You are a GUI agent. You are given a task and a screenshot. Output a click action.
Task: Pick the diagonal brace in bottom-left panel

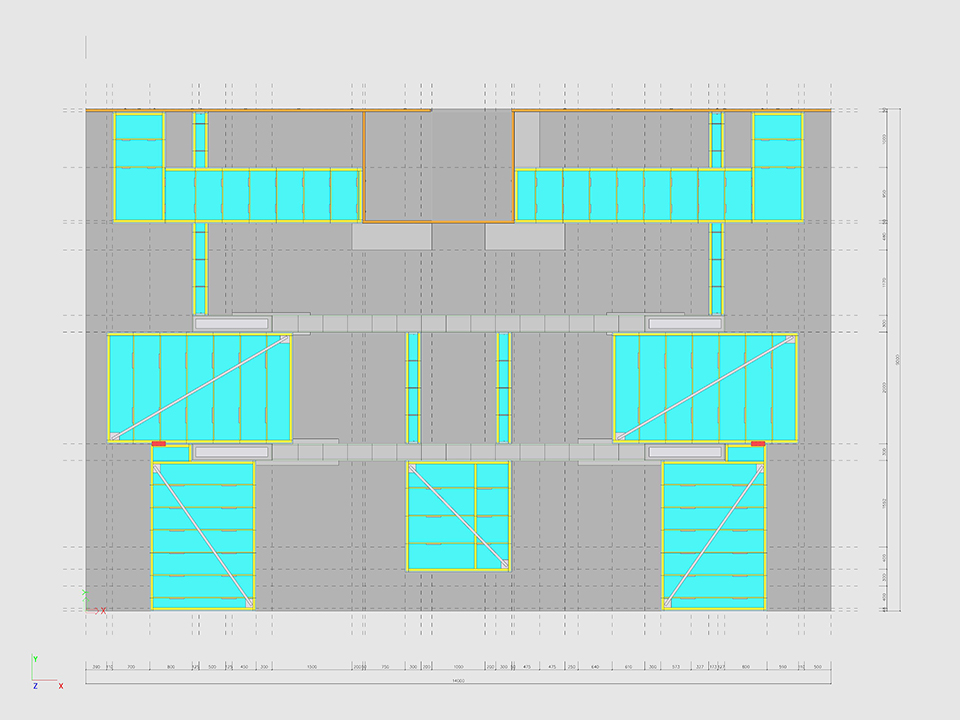point(203,535)
